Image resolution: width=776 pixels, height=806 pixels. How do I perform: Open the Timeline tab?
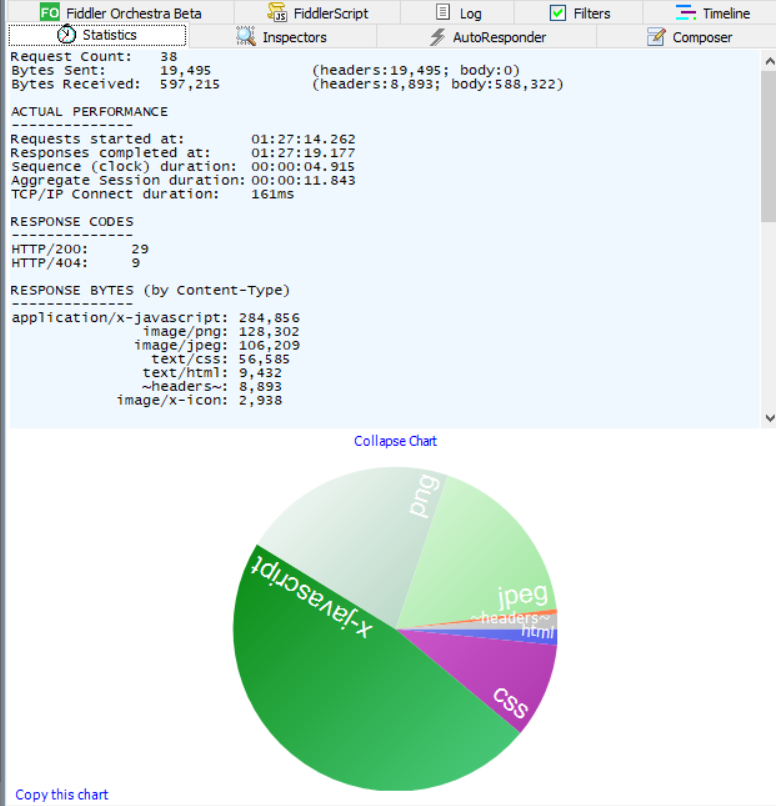(x=725, y=13)
